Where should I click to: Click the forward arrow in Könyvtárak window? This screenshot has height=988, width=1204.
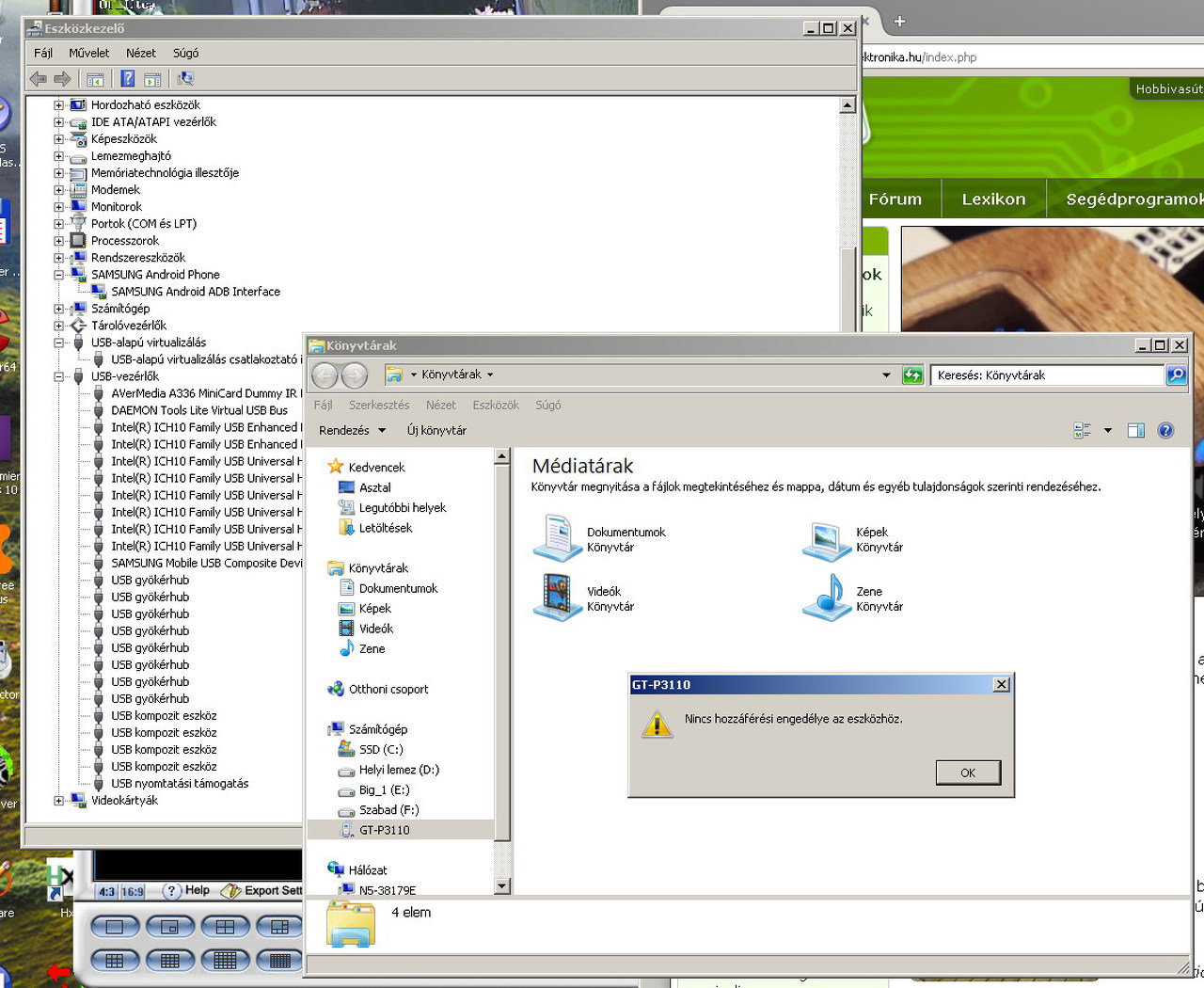355,375
